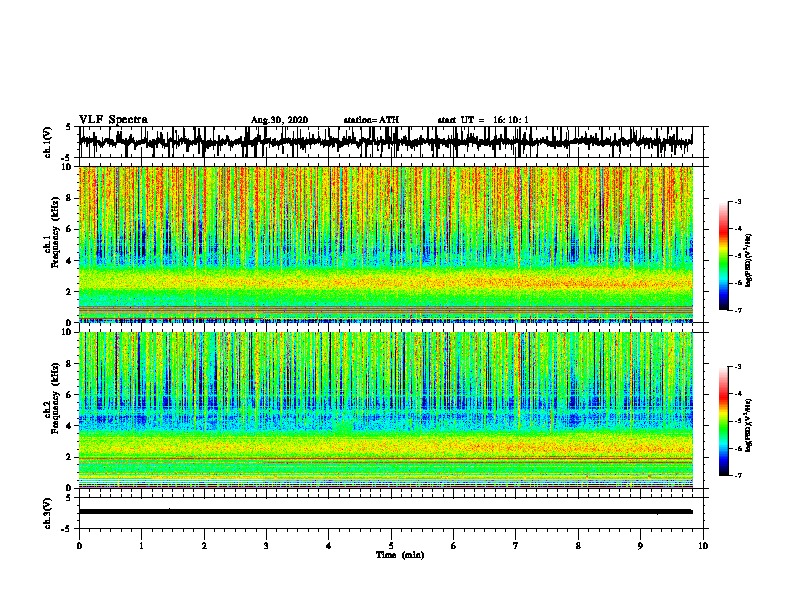Select the "ch.1(V)" axis label
Viewport: 792px width, 612px height.
tap(48, 142)
